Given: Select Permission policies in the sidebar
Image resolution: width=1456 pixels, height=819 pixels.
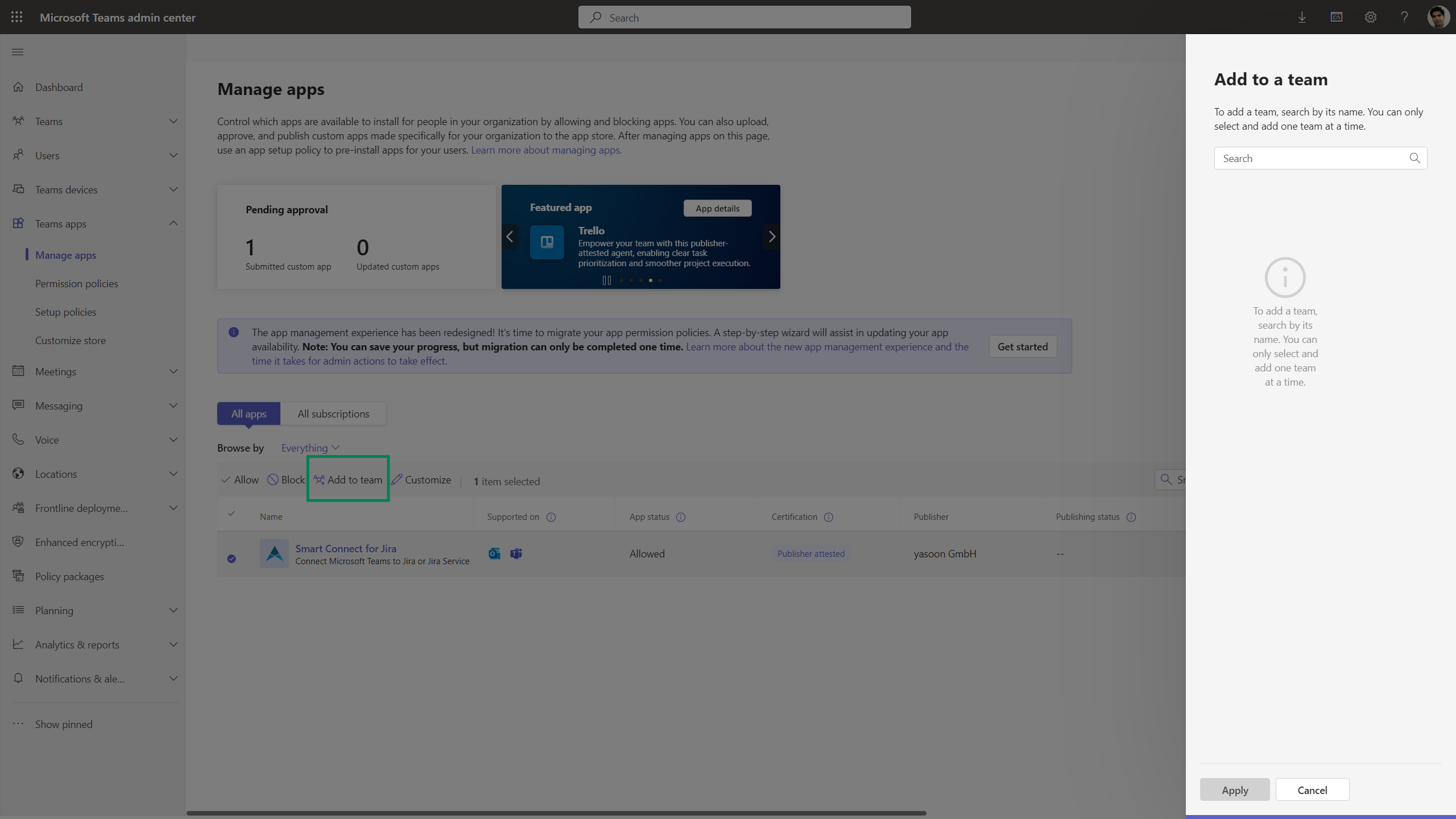Looking at the screenshot, I should 77,283.
